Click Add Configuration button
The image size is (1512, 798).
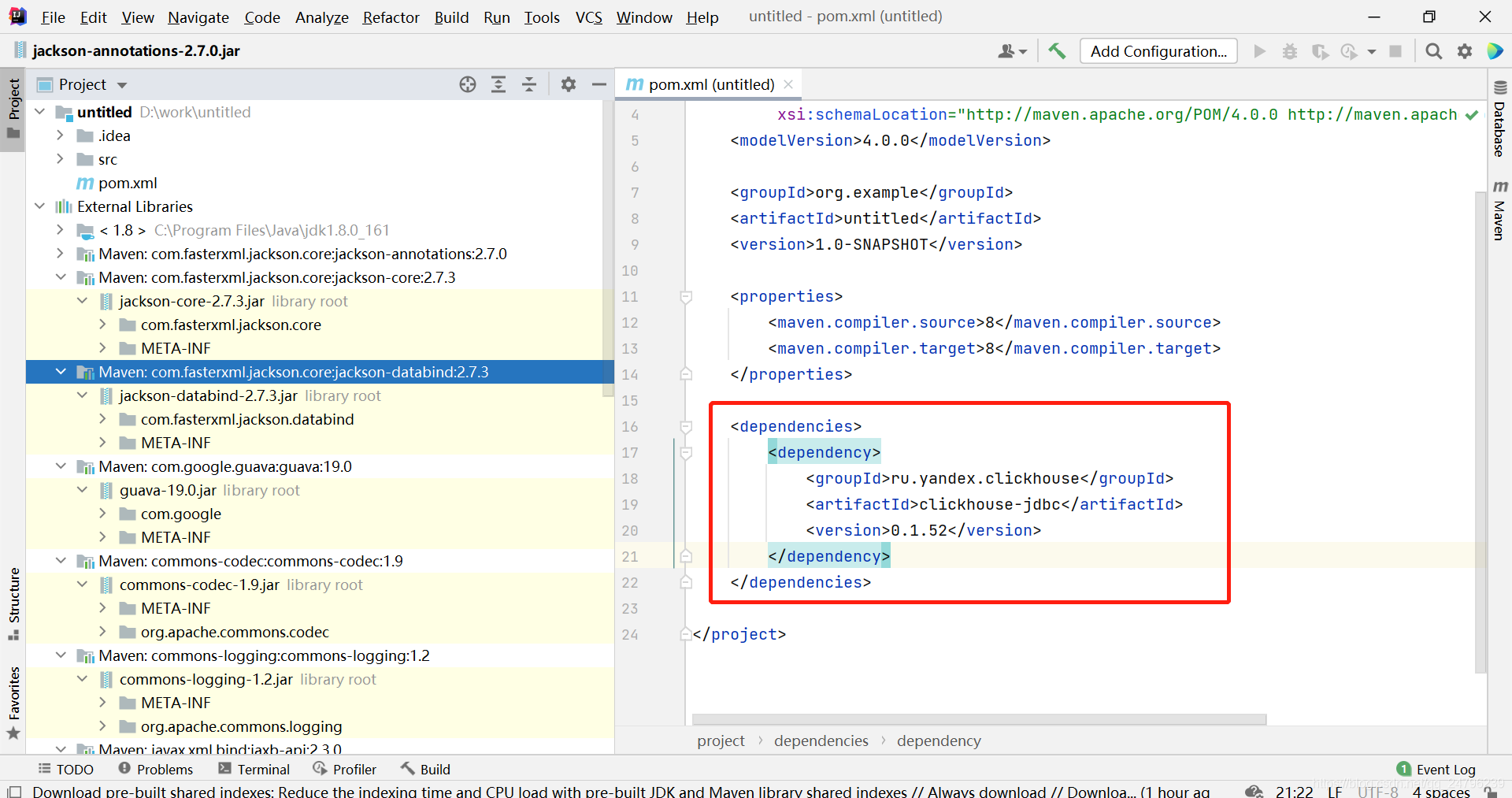tap(1158, 51)
